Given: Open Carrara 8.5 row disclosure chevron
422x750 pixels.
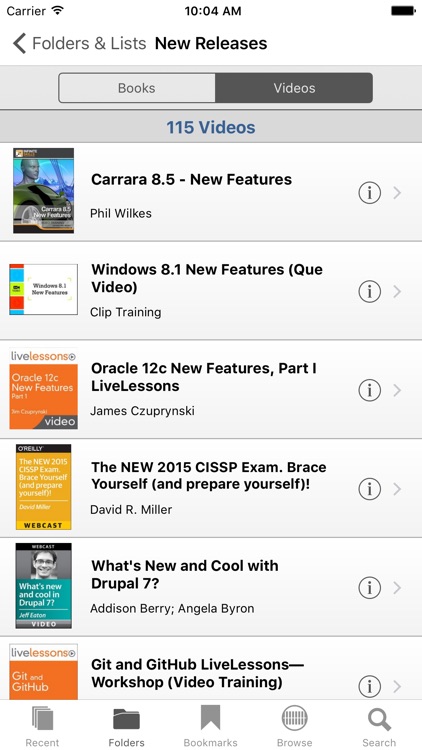Looking at the screenshot, I should point(397,193).
